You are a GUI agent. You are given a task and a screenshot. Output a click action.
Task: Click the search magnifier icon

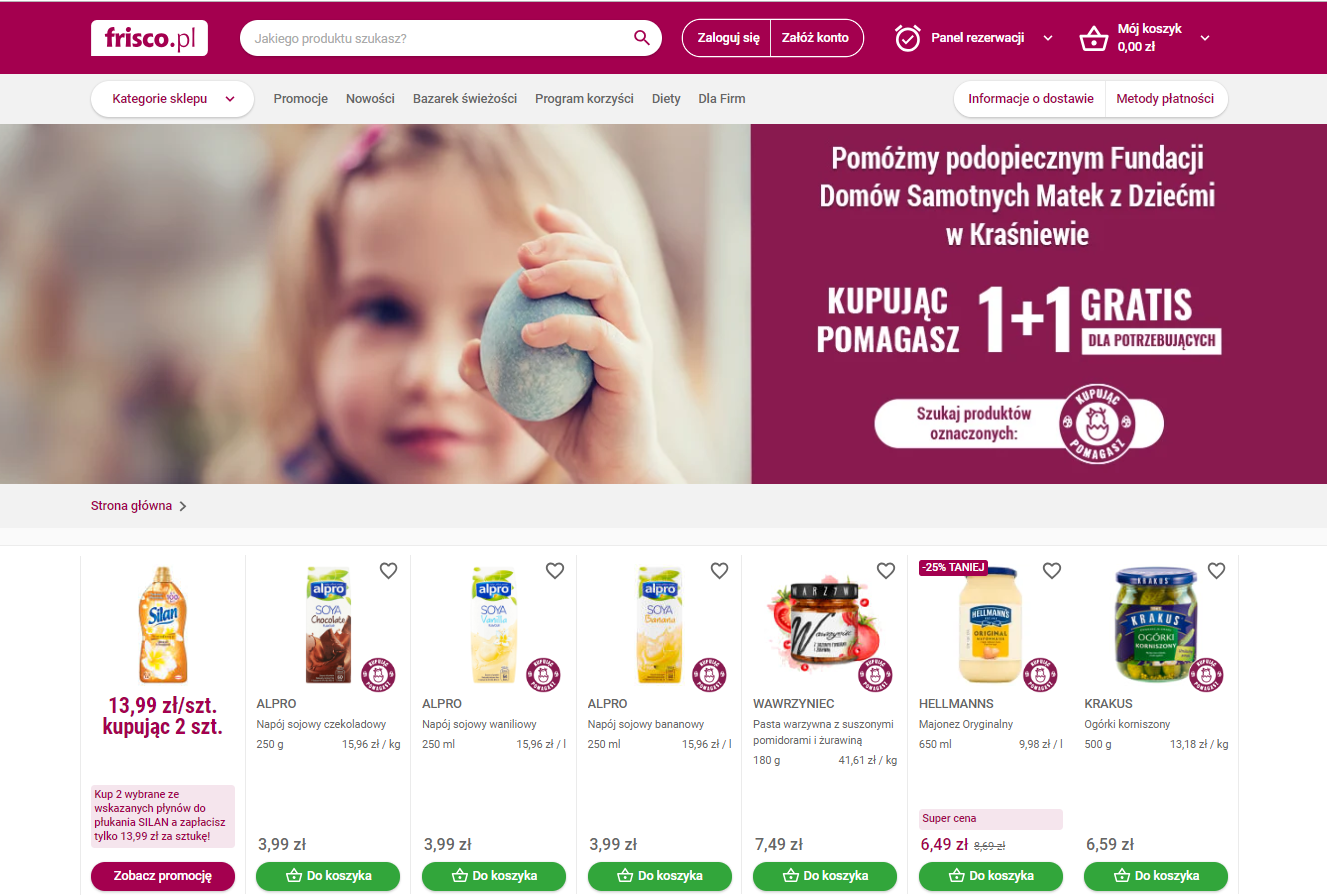click(x=642, y=38)
